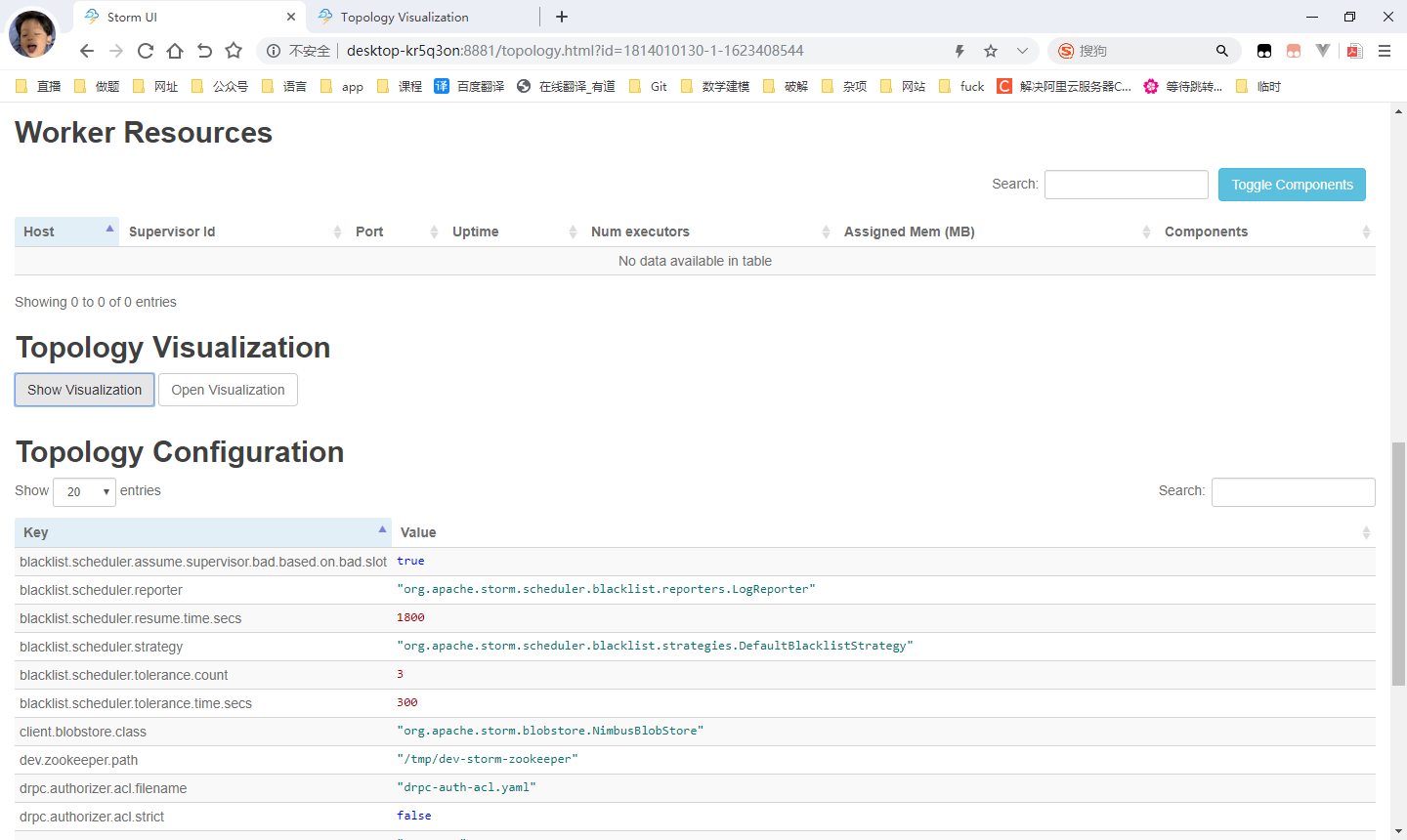Go to browser home page icon
Screen dimensions: 1407x840
click(175, 51)
